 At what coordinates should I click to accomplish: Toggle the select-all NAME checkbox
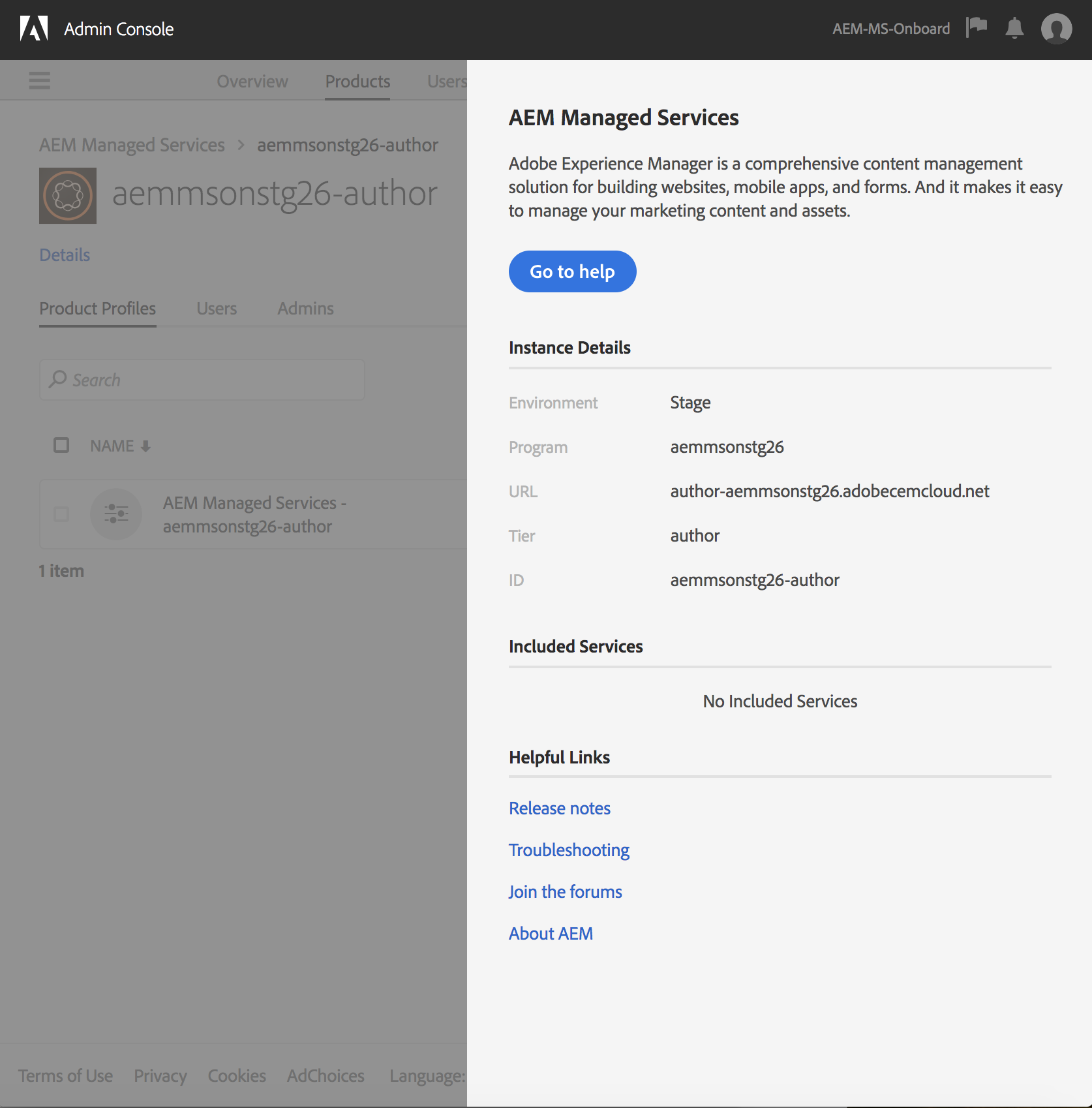pos(61,445)
